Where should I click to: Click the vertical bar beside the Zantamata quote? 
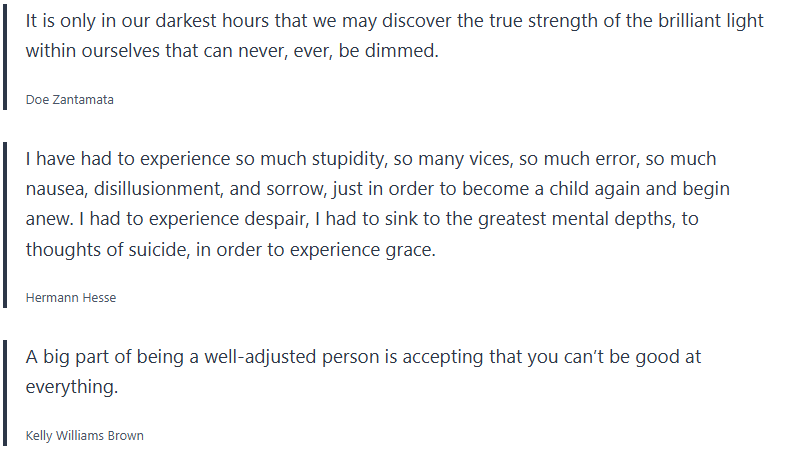click(6, 62)
